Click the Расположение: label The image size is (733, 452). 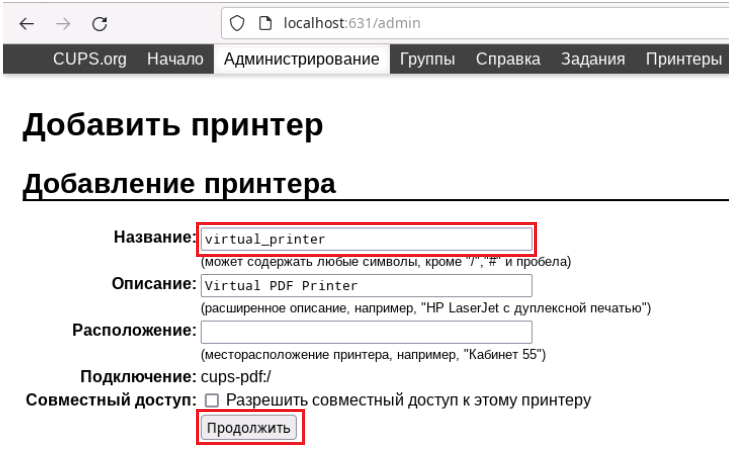[x=135, y=330]
